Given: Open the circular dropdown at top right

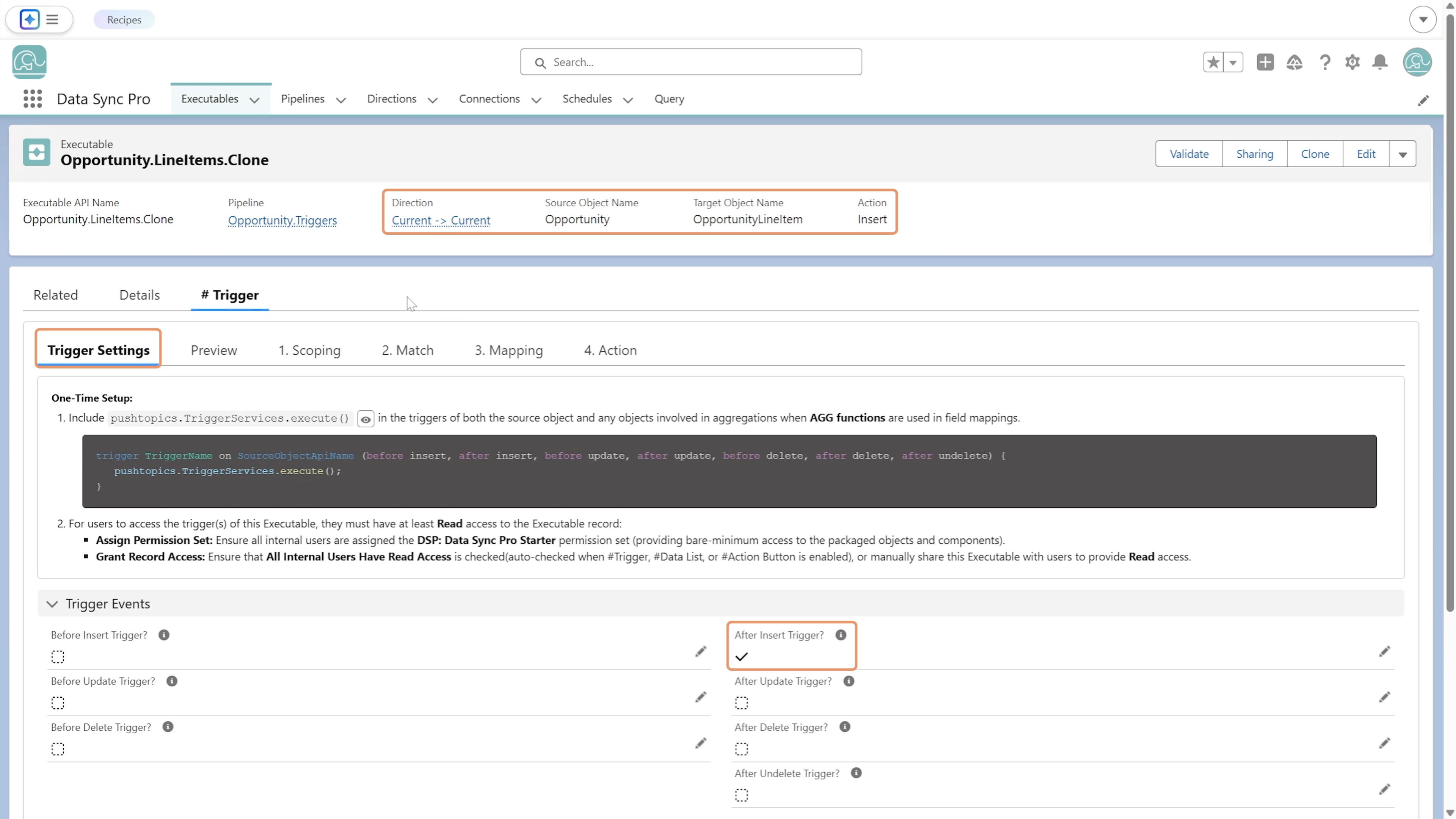Looking at the screenshot, I should (x=1423, y=20).
